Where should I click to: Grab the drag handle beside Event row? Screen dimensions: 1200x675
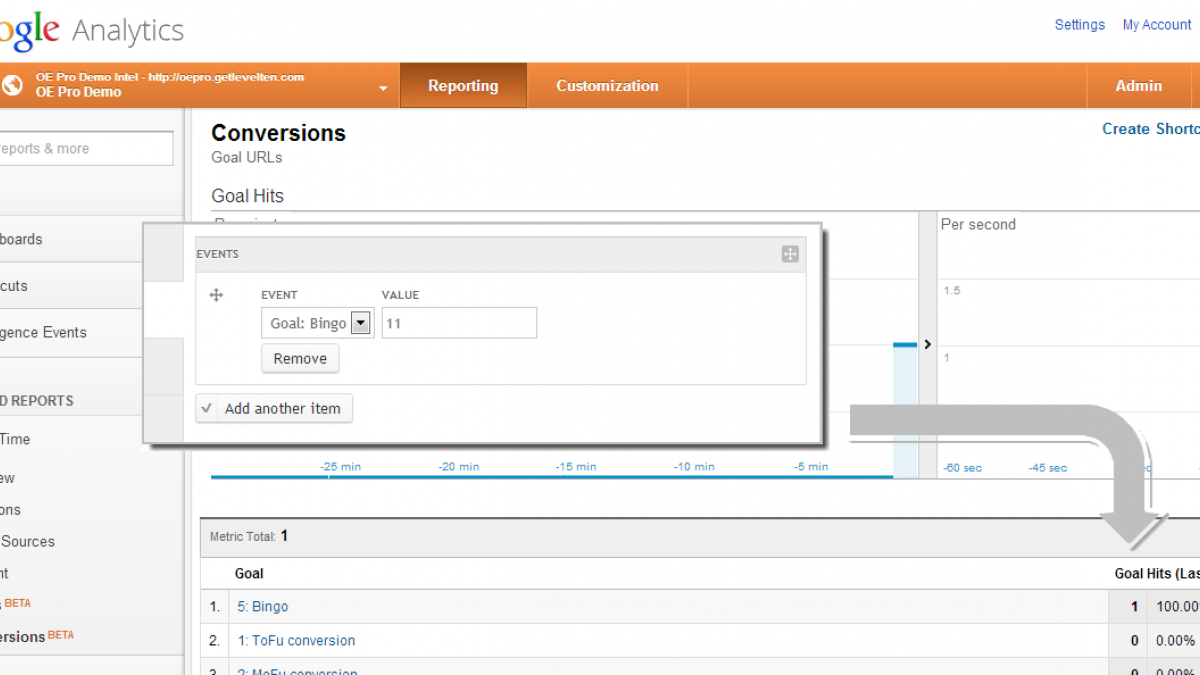tap(215, 295)
